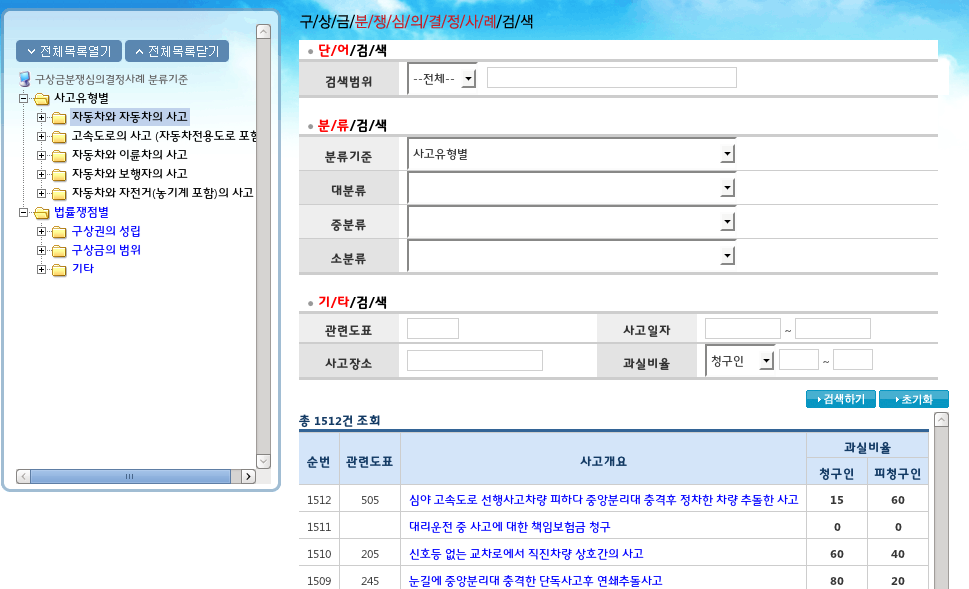Click folder icon of 자동차와 보행자의 사고

tap(59, 175)
